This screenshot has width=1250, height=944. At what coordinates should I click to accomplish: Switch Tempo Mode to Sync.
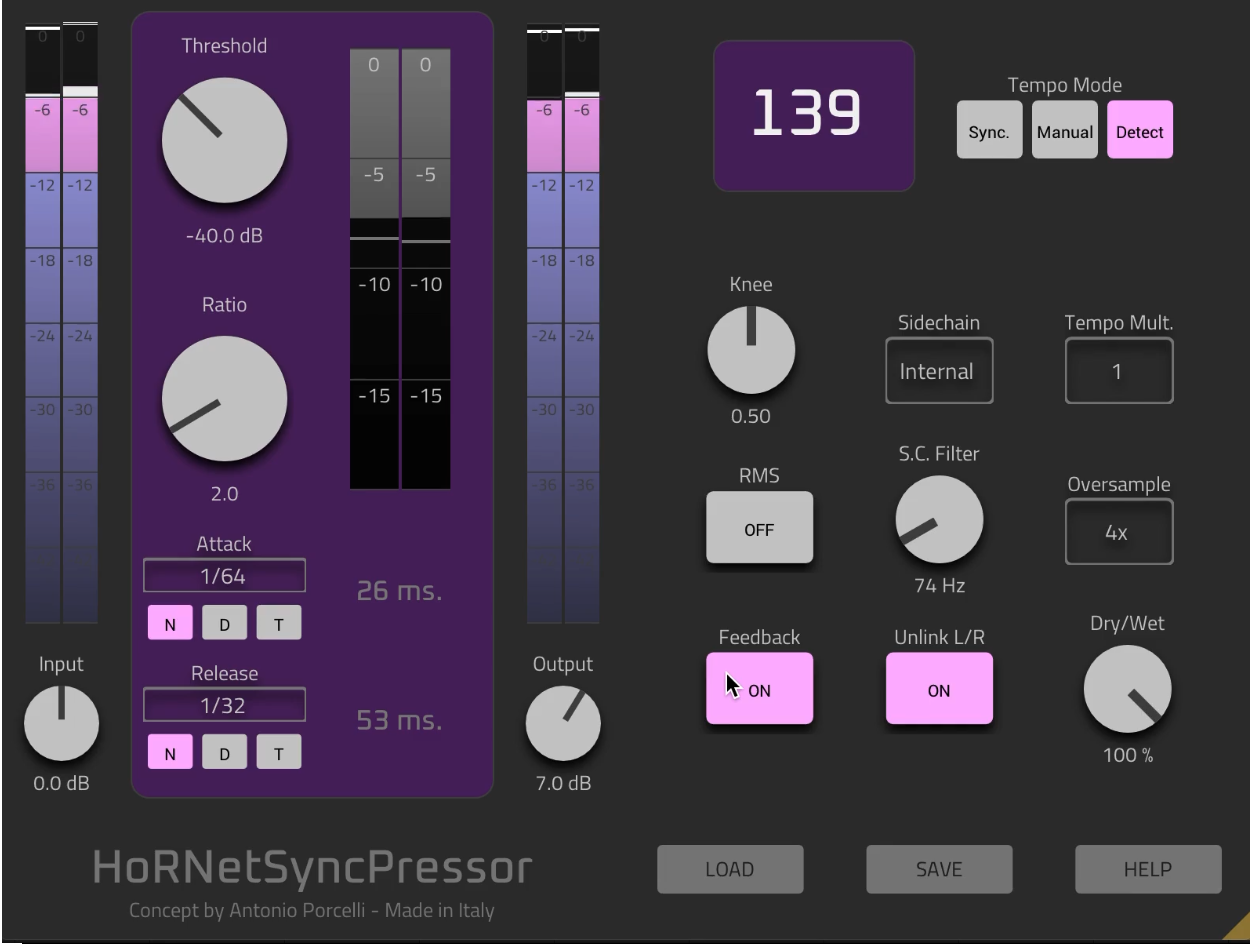[x=989, y=130]
